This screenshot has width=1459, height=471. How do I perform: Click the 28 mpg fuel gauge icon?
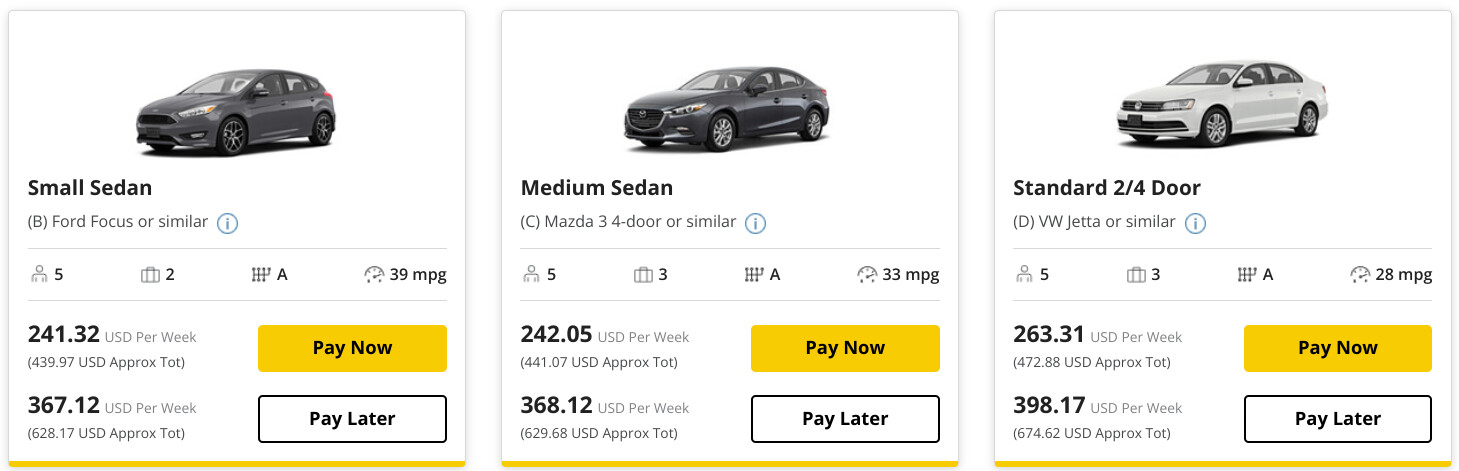coord(1360,274)
